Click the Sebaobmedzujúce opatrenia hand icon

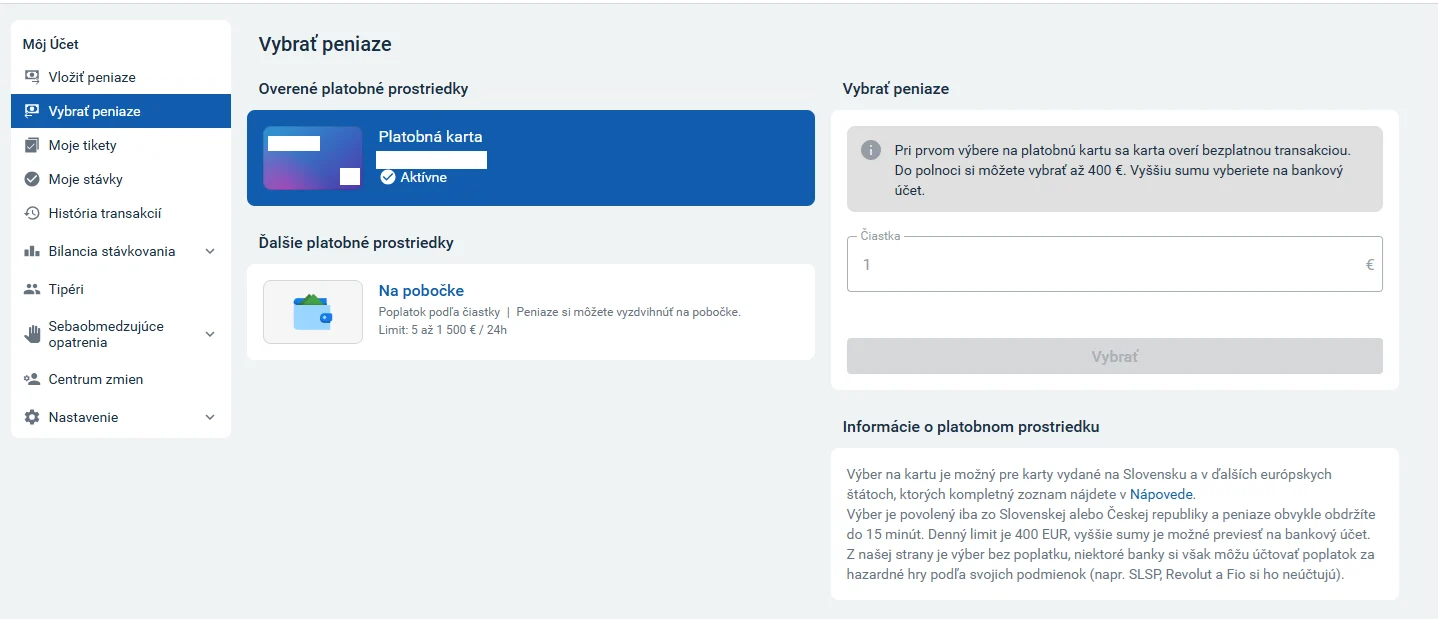click(x=31, y=334)
